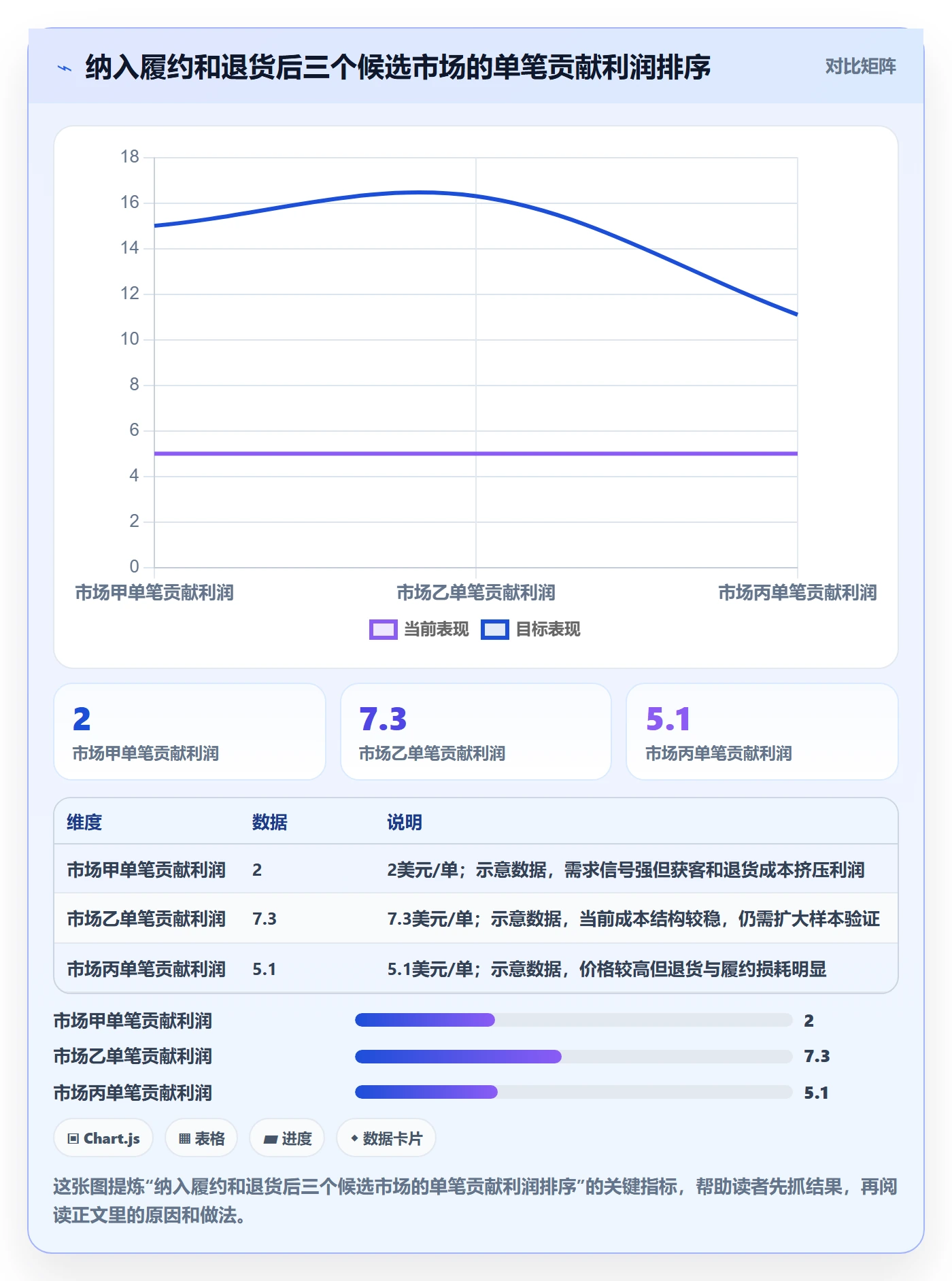Click the 说明 table column header

pyautogui.click(x=405, y=822)
